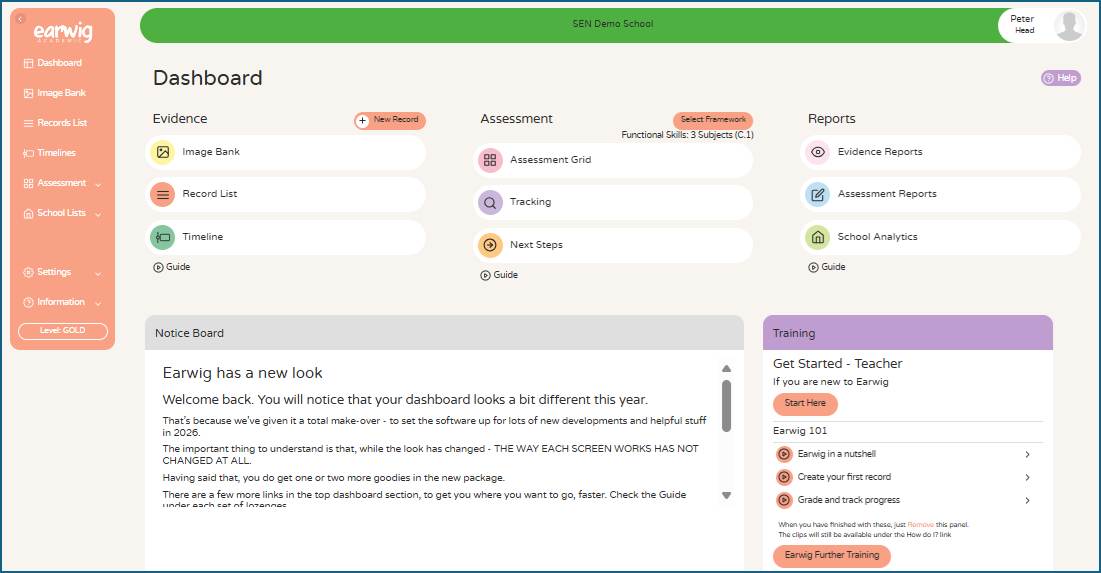This screenshot has width=1101, height=573.
Task: Expand the School Lists chevron in the sidebar
Action: tap(98, 214)
